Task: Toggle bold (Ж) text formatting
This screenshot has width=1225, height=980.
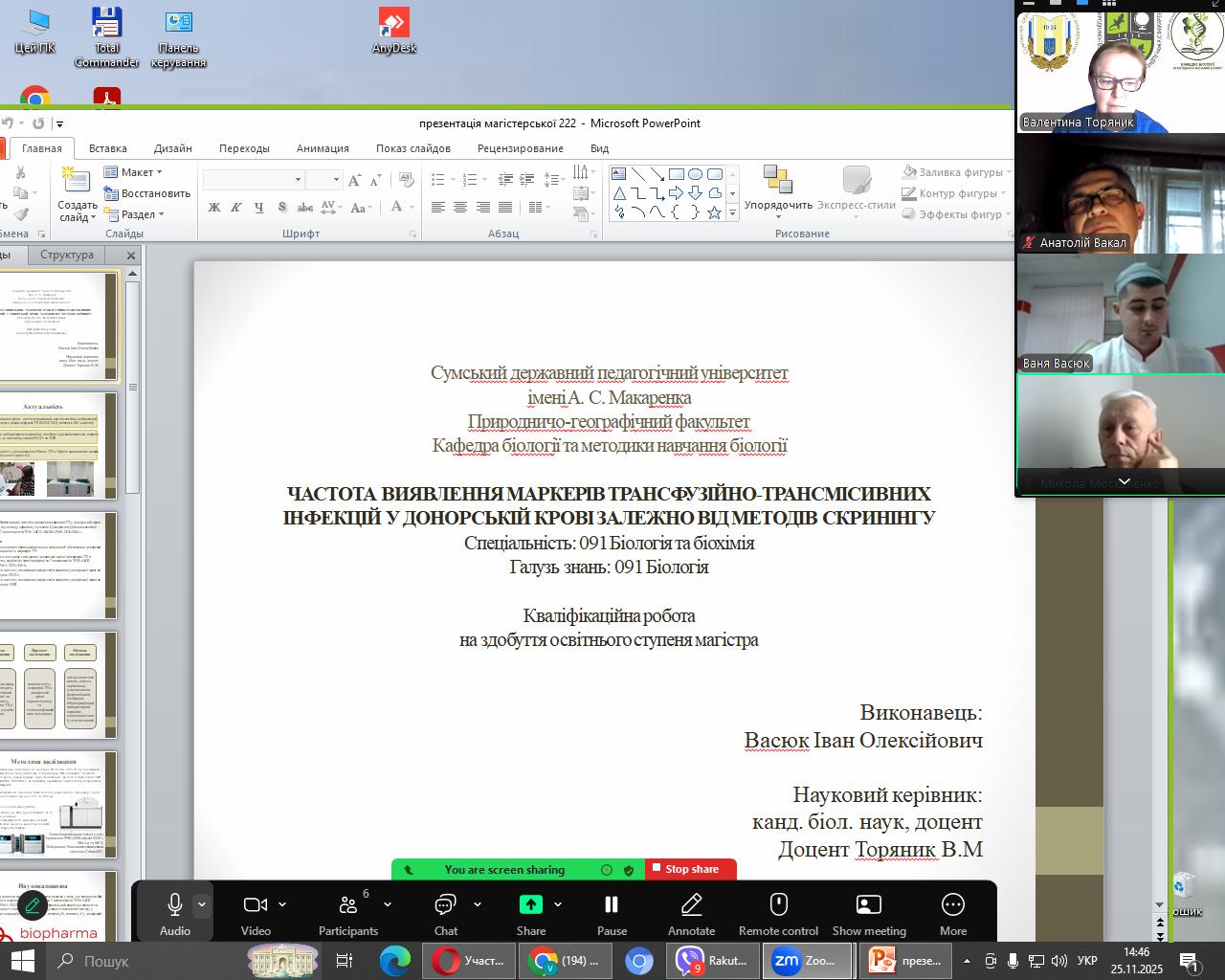Action: (x=214, y=208)
